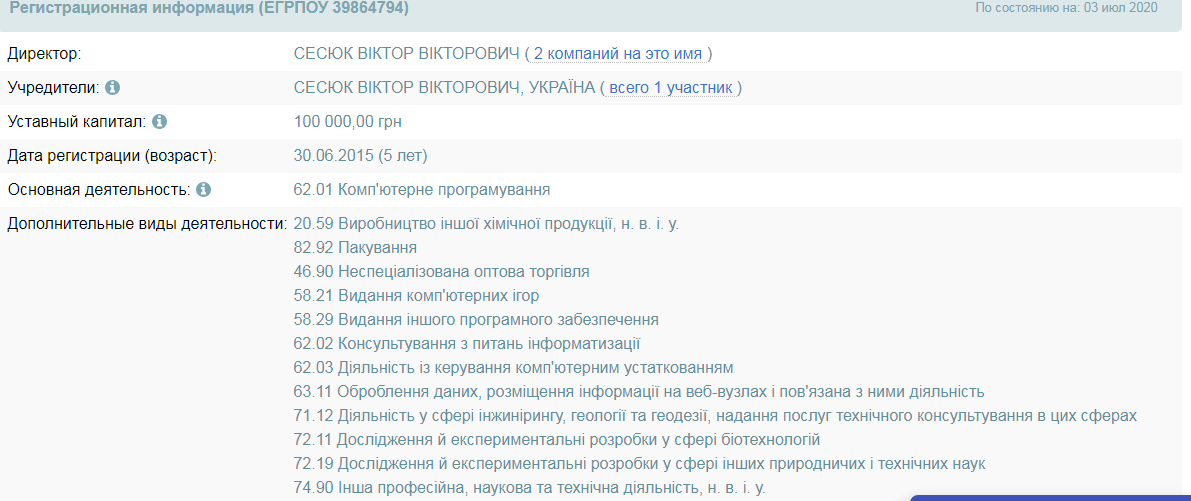
Task: Click activity 58.21 Видання комп'ютерних ігор
Action: point(416,295)
